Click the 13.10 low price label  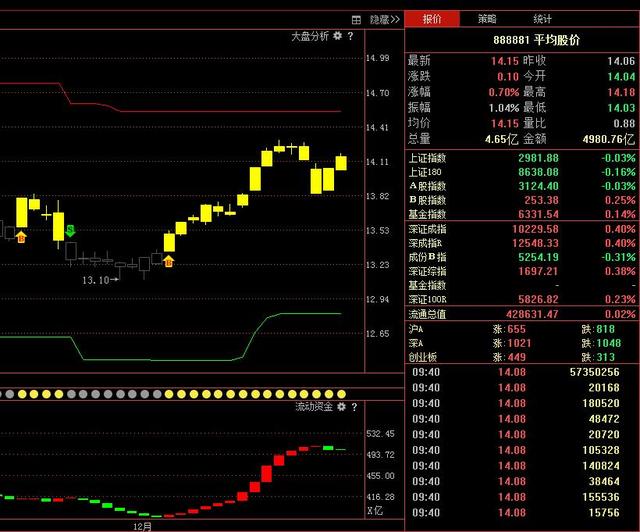[96, 280]
